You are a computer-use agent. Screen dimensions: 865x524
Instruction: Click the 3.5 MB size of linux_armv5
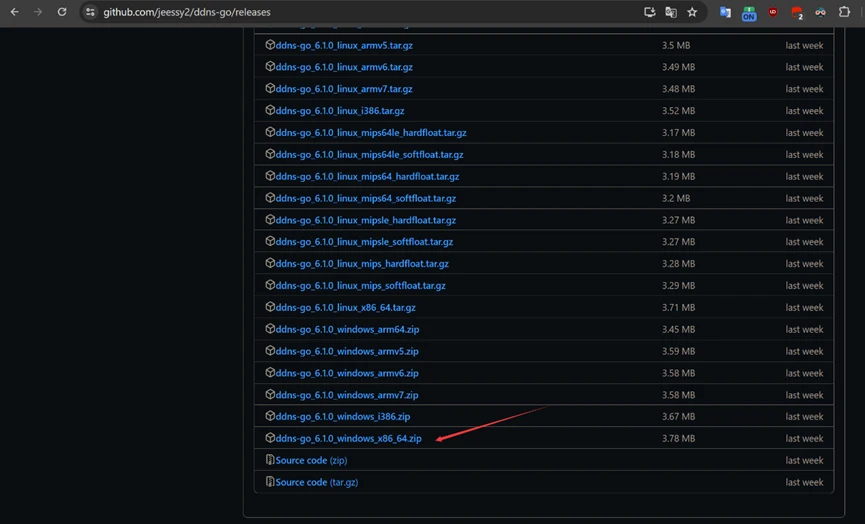tap(676, 45)
